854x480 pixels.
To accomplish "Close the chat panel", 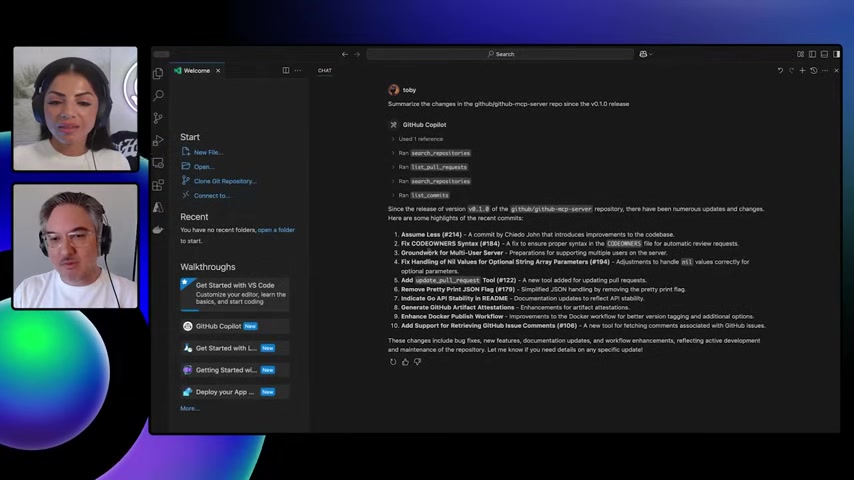I will click(837, 70).
